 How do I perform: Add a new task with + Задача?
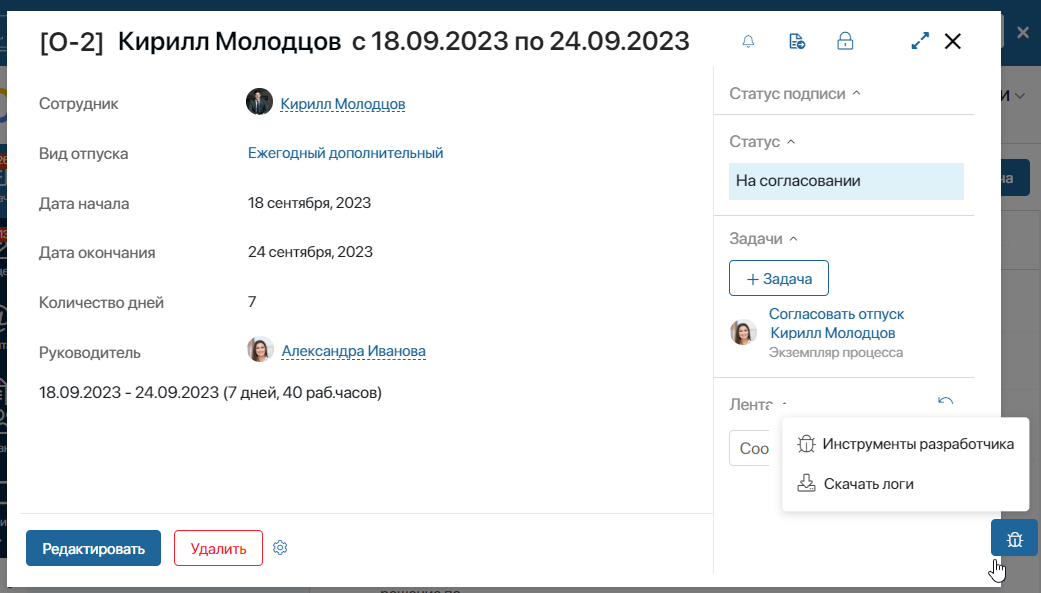pos(779,278)
